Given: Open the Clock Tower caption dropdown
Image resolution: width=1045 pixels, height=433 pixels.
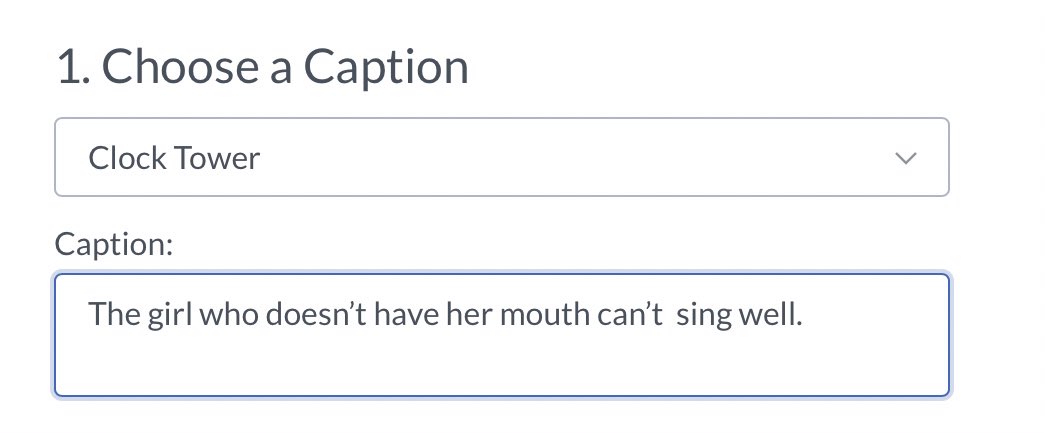Looking at the screenshot, I should point(500,158).
